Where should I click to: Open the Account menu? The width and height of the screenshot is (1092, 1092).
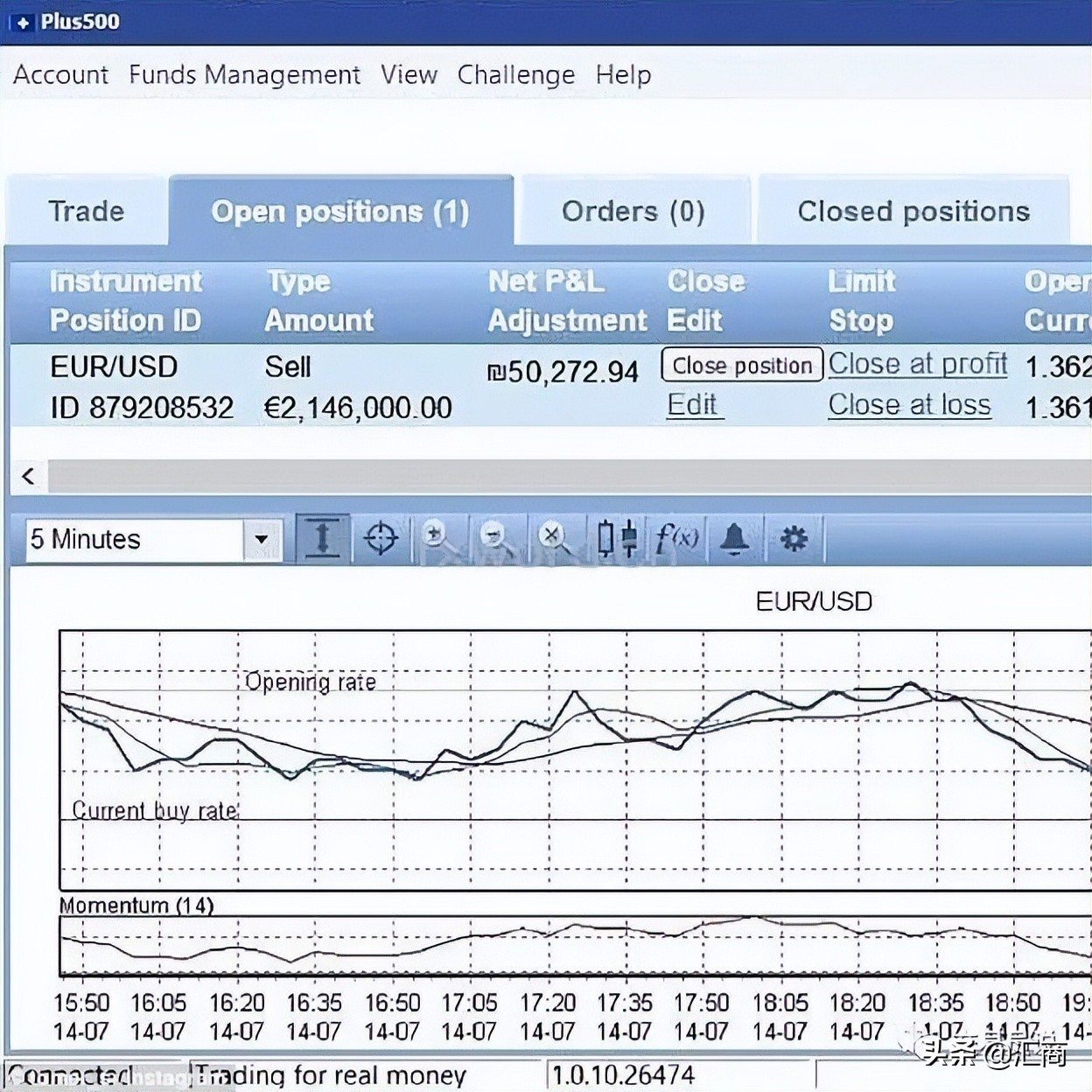pos(61,75)
